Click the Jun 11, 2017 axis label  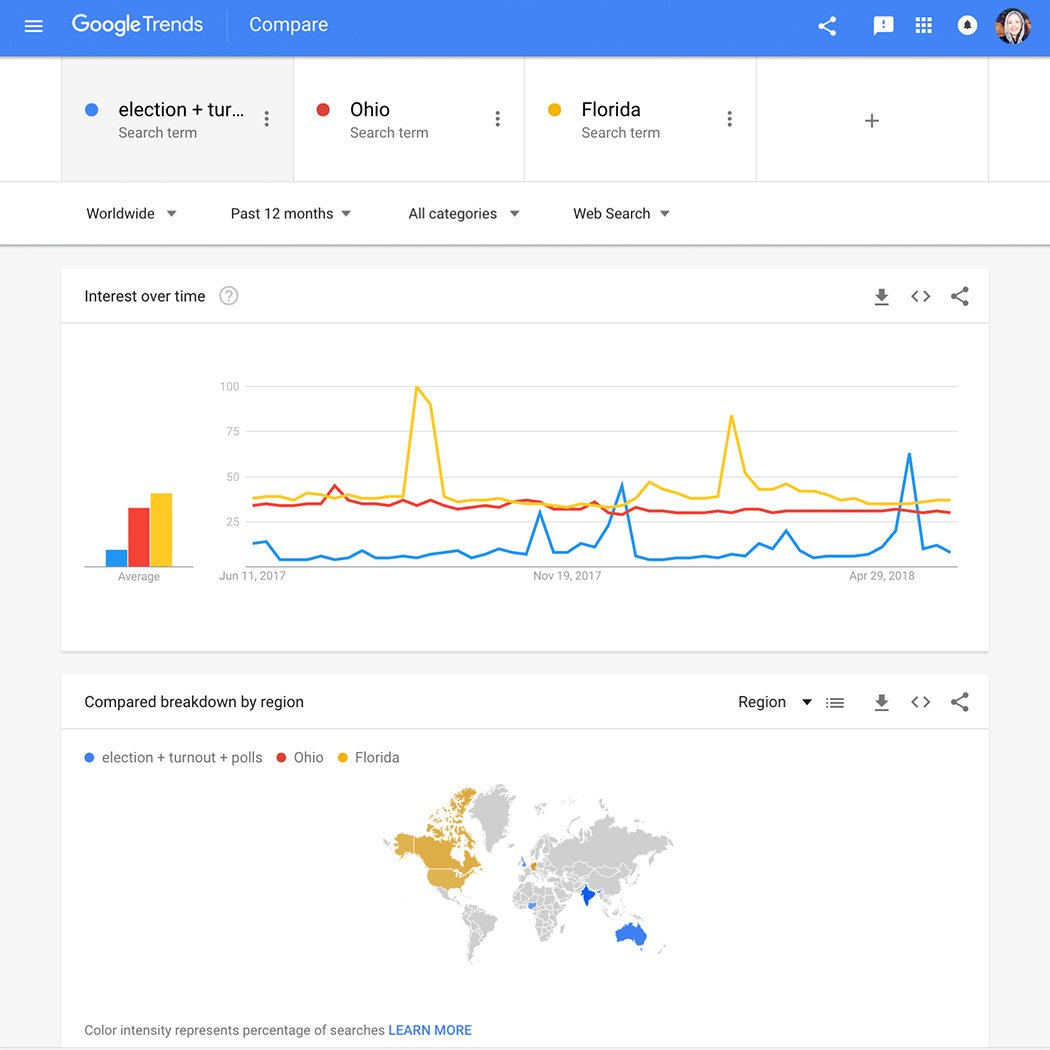pyautogui.click(x=252, y=576)
